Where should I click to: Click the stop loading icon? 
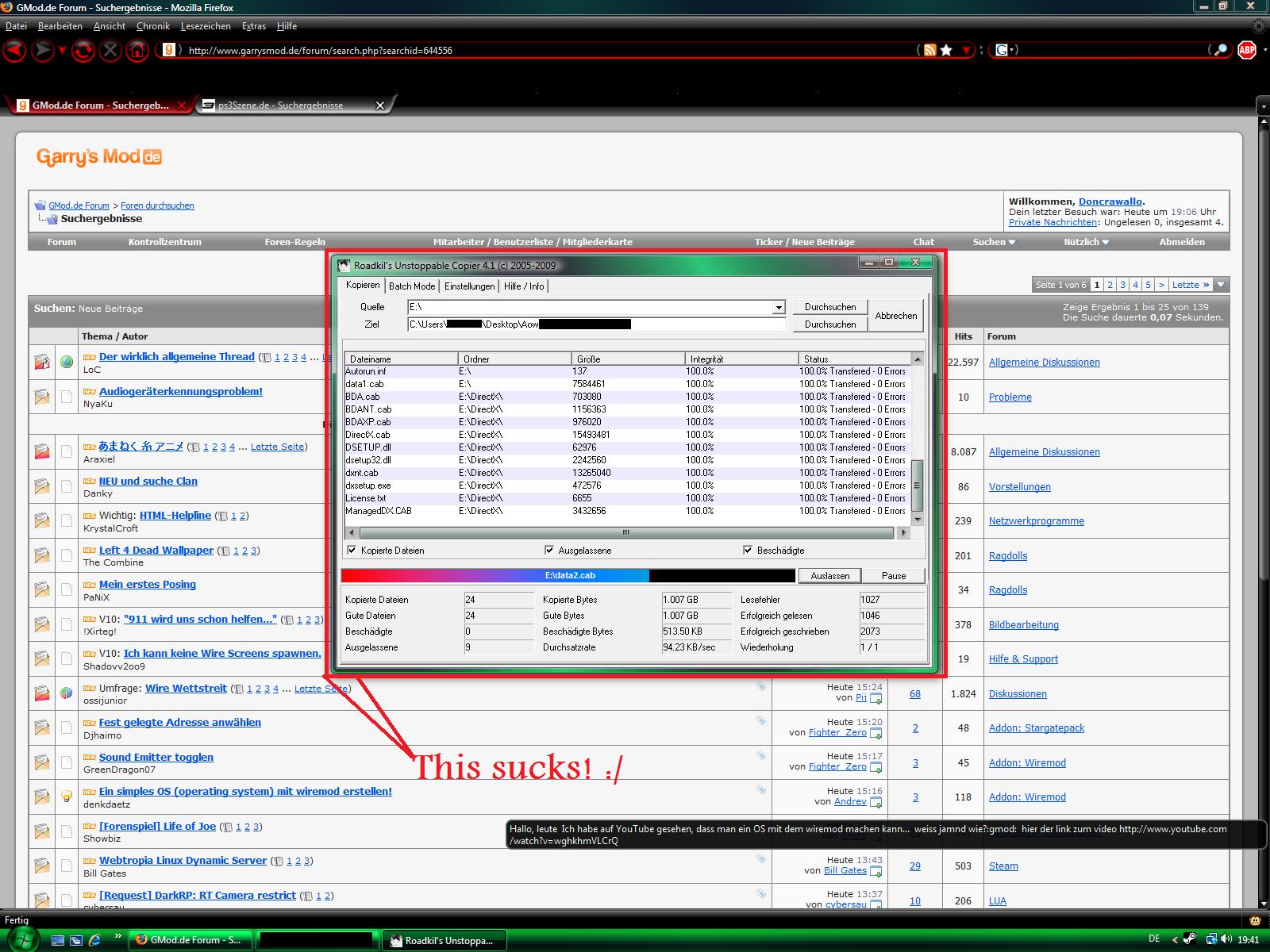(110, 51)
